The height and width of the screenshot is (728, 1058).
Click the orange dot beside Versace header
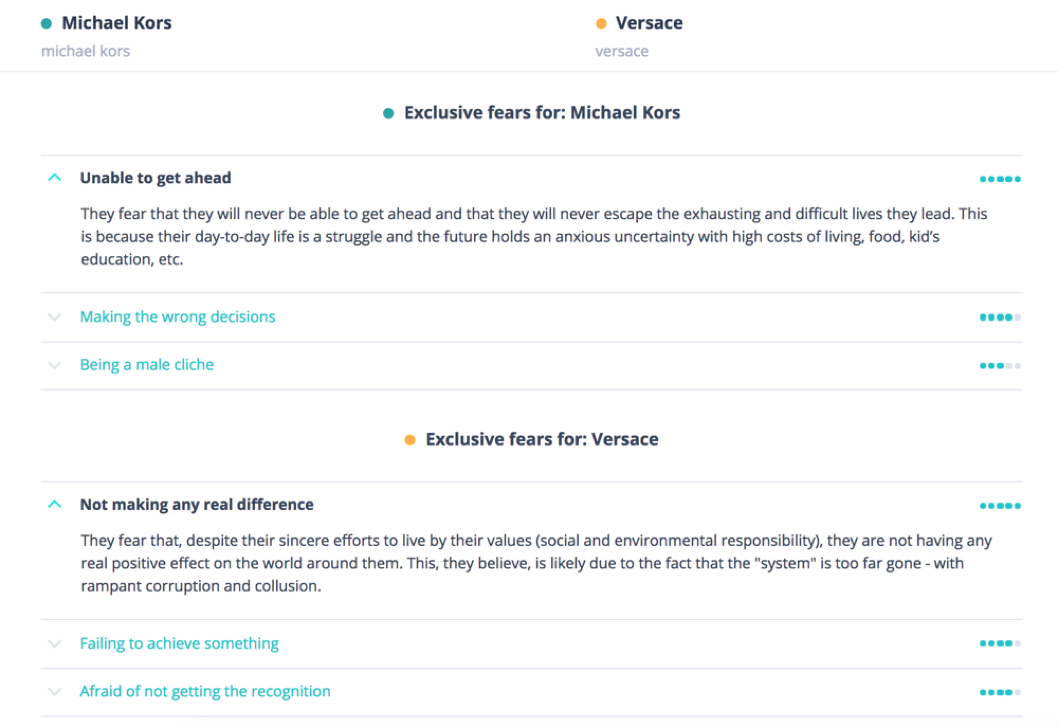click(x=601, y=24)
